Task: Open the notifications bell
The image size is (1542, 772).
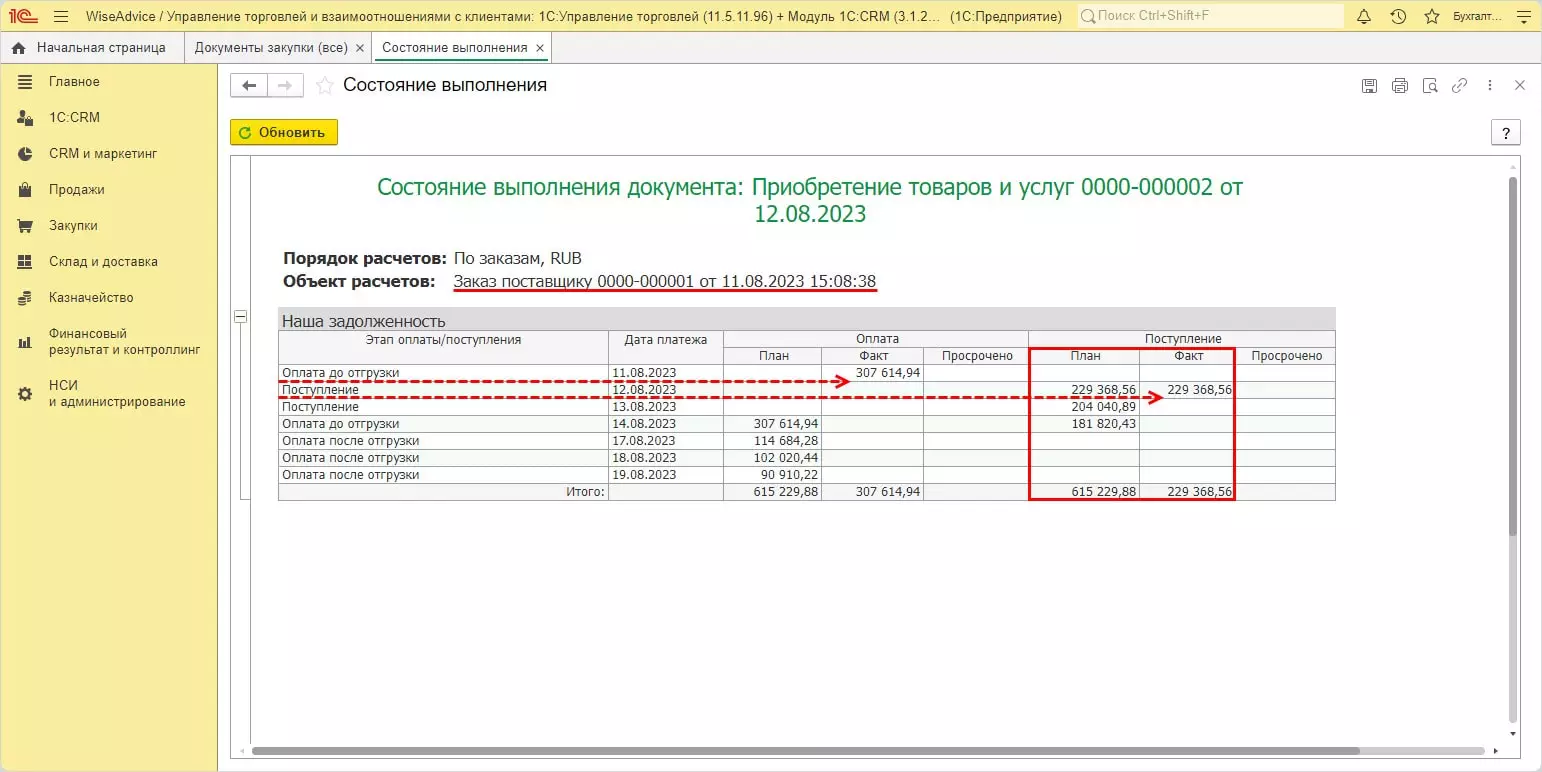Action: pos(1364,17)
